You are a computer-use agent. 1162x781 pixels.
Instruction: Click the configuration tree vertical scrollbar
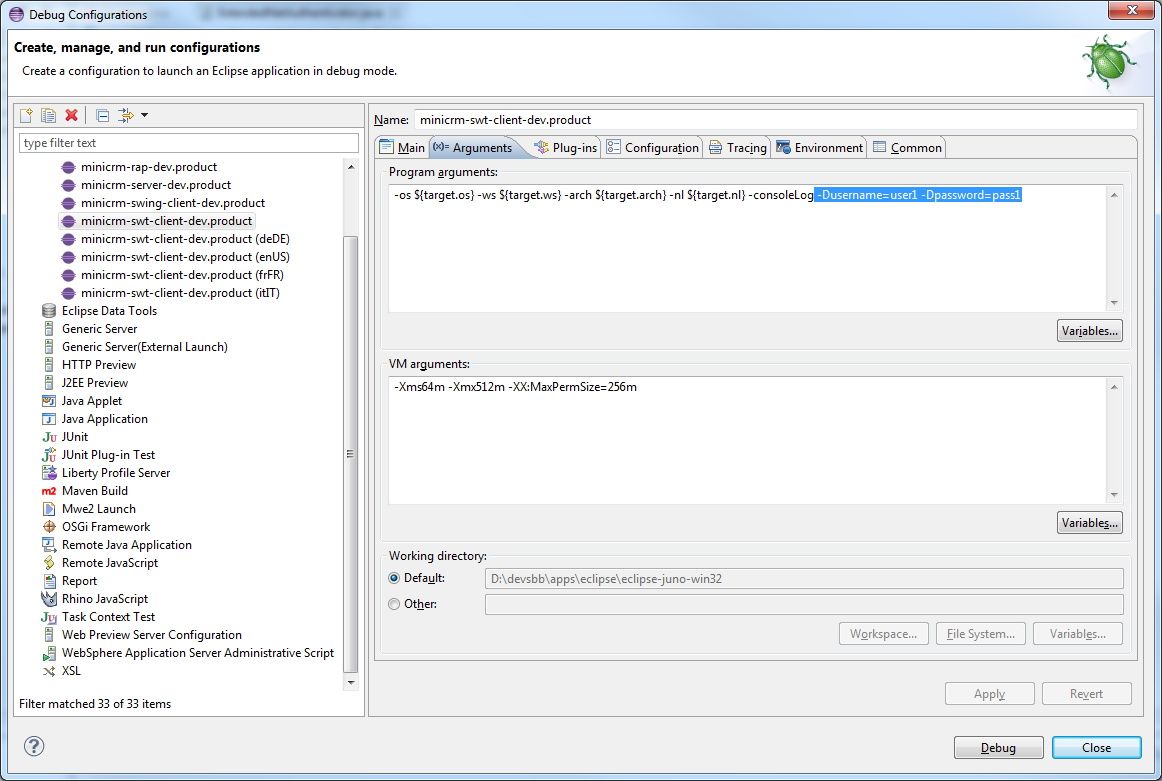coord(351,452)
